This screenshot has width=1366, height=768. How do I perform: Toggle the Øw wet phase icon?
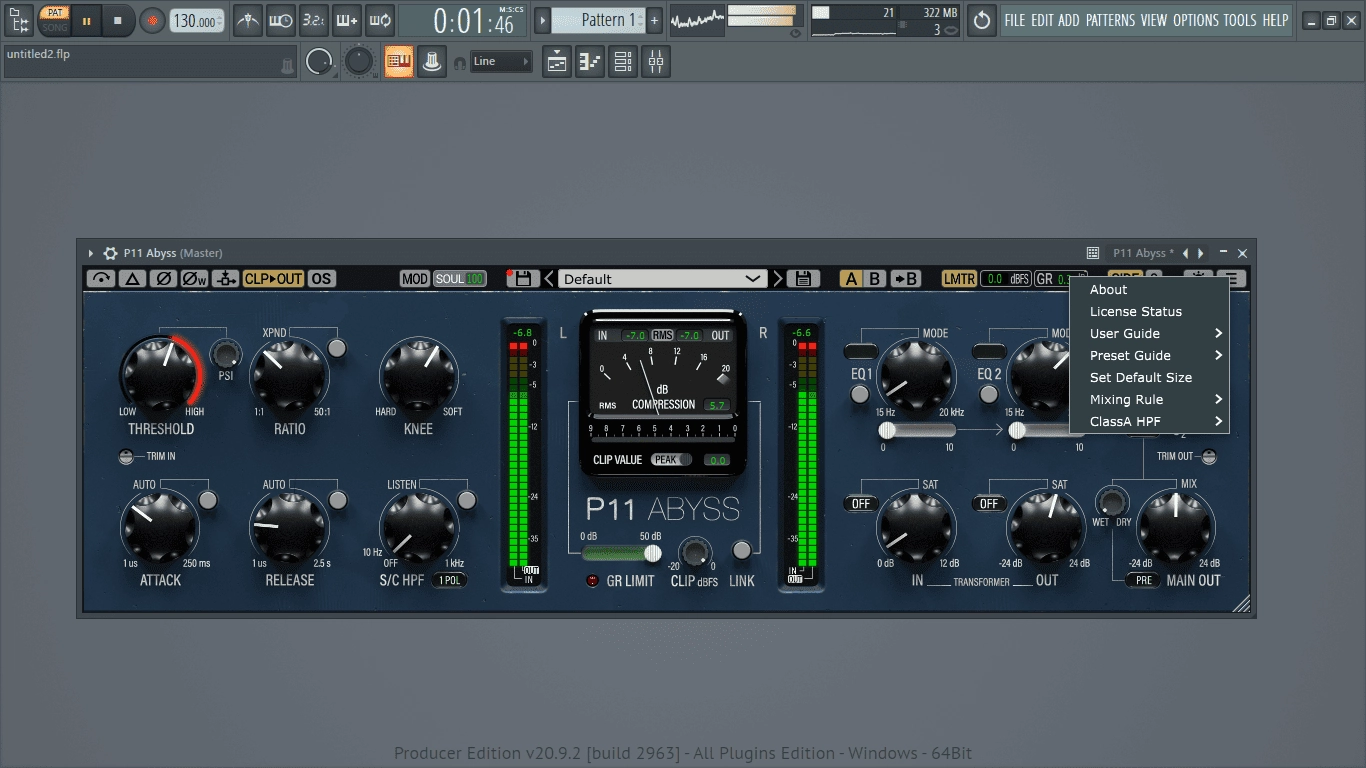[194, 279]
